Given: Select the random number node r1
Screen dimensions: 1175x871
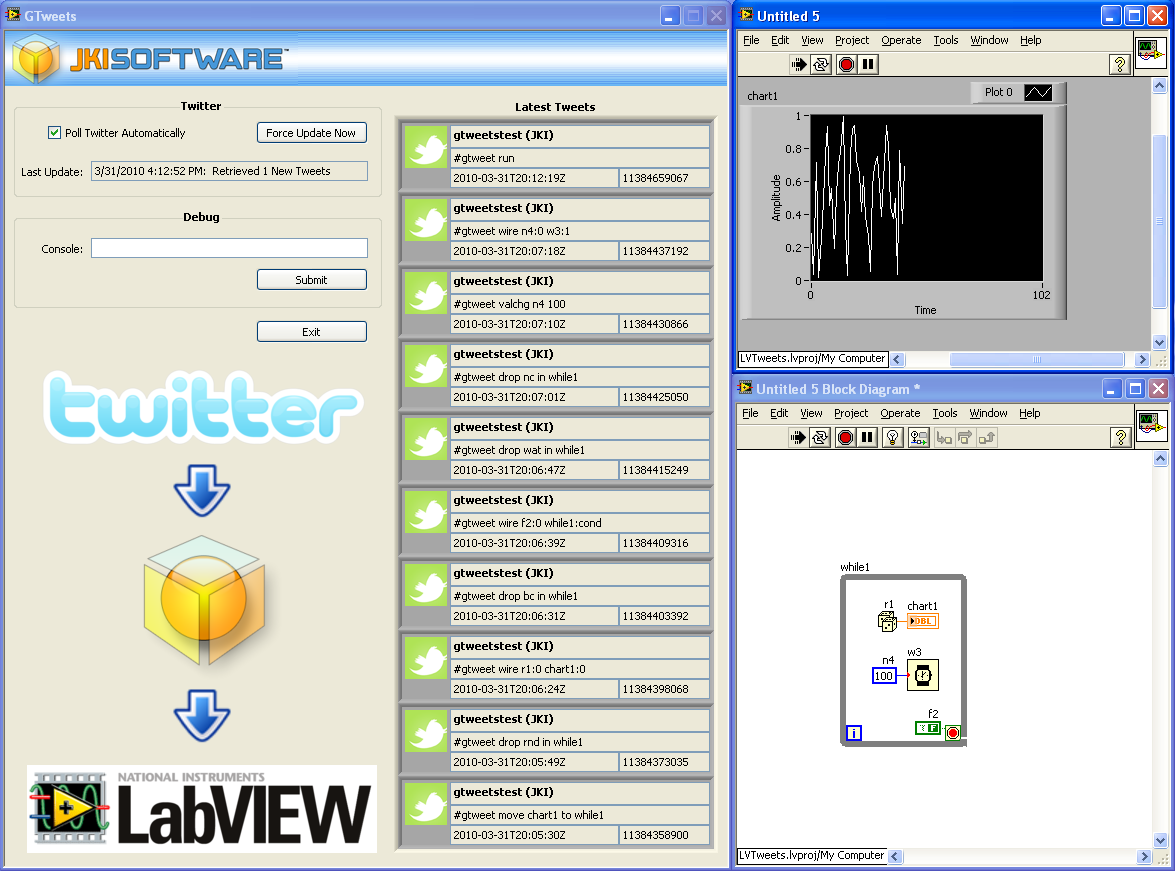Looking at the screenshot, I should pos(887,621).
